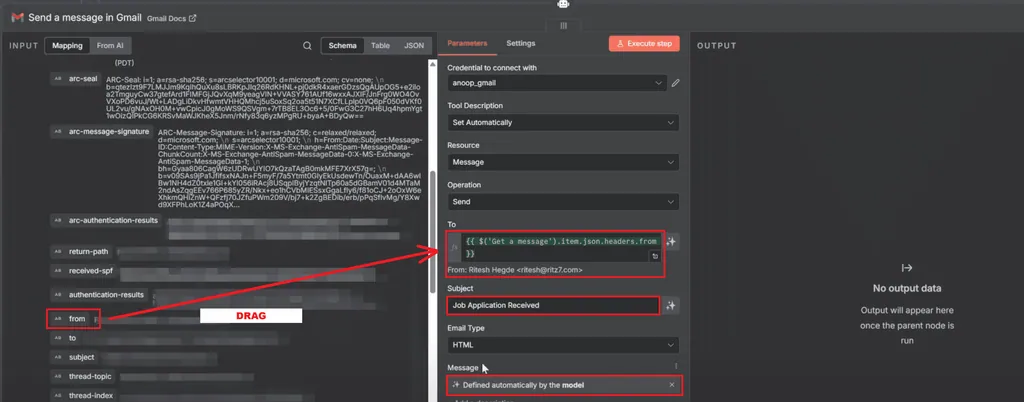Select the arc-seal schema field
1024x402 pixels.
76,79
